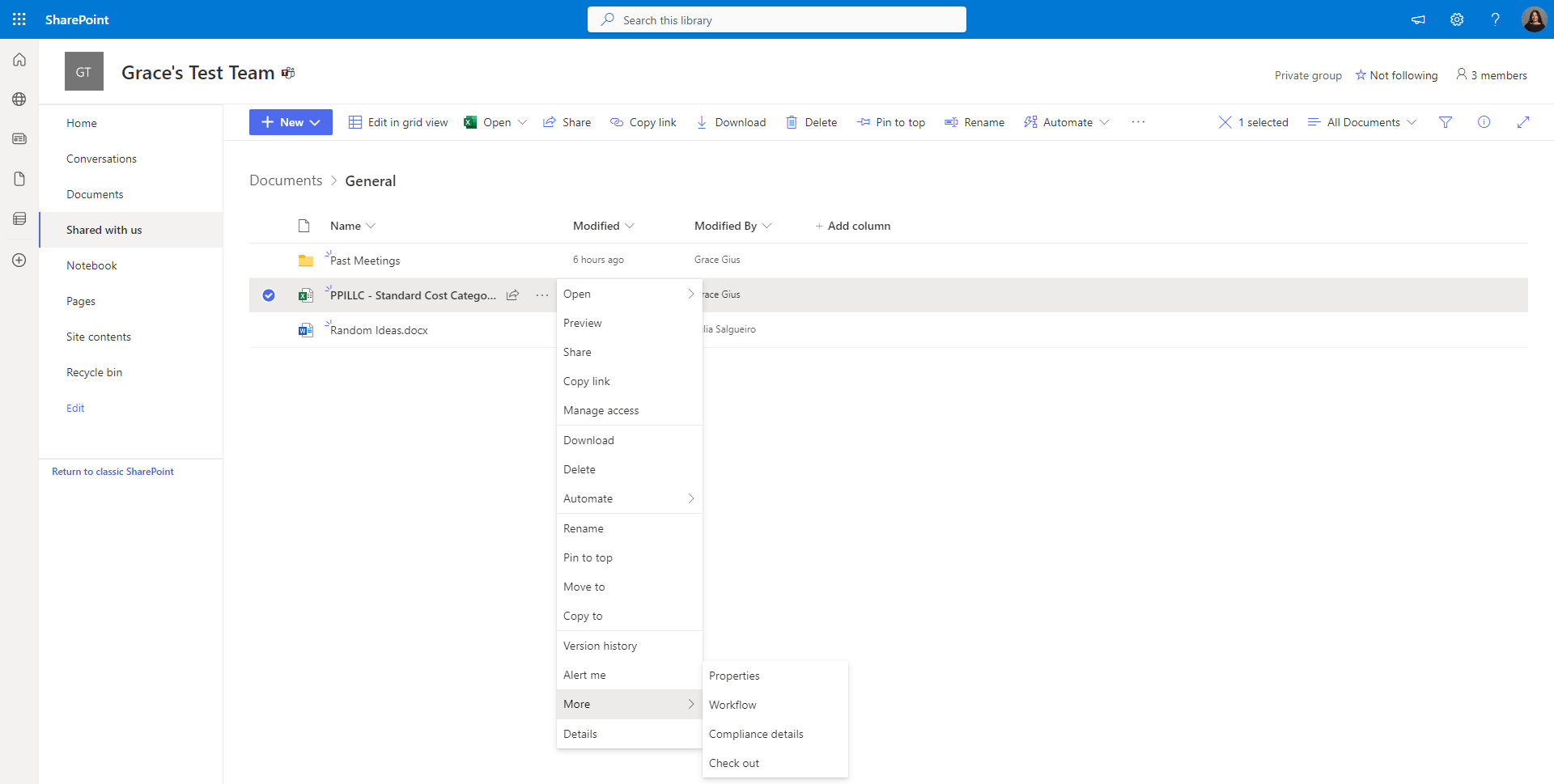
Task: Click the Edit link in left navigation
Action: click(75, 408)
